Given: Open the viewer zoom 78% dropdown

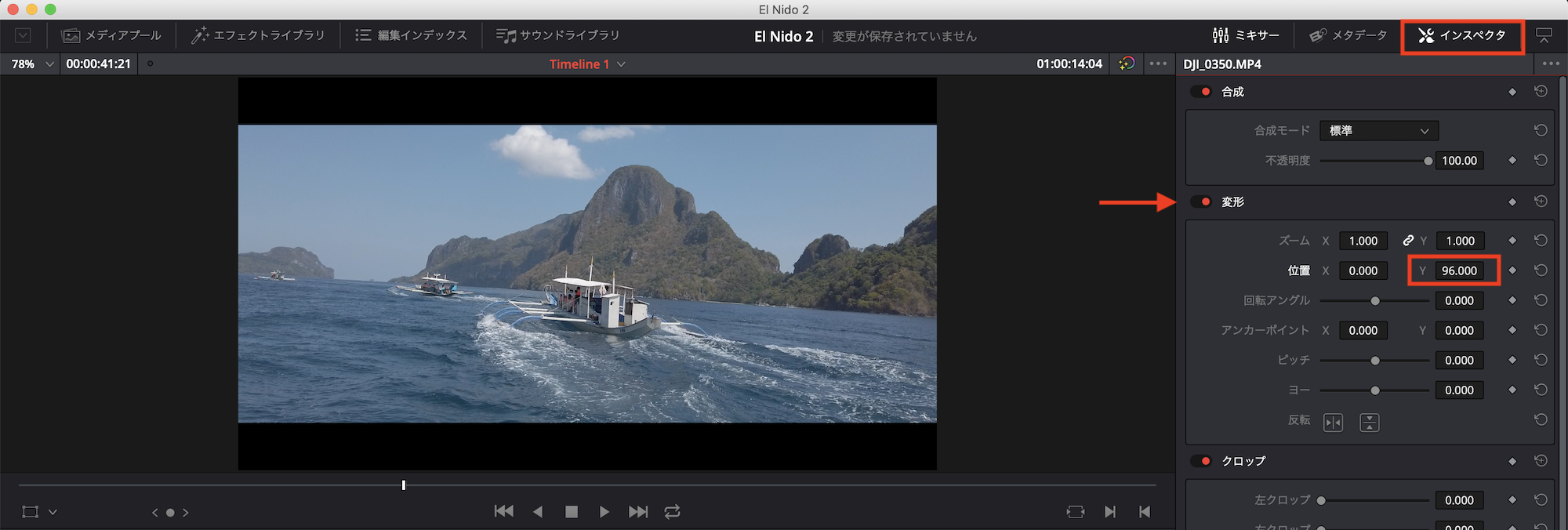Looking at the screenshot, I should [x=32, y=64].
